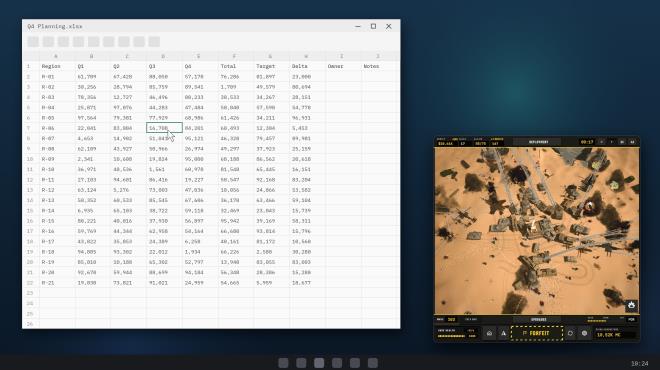Click the warning triangle icon beside FORFEIT
Image resolution: width=660 pixels, height=370 pixels.
click(x=503, y=333)
